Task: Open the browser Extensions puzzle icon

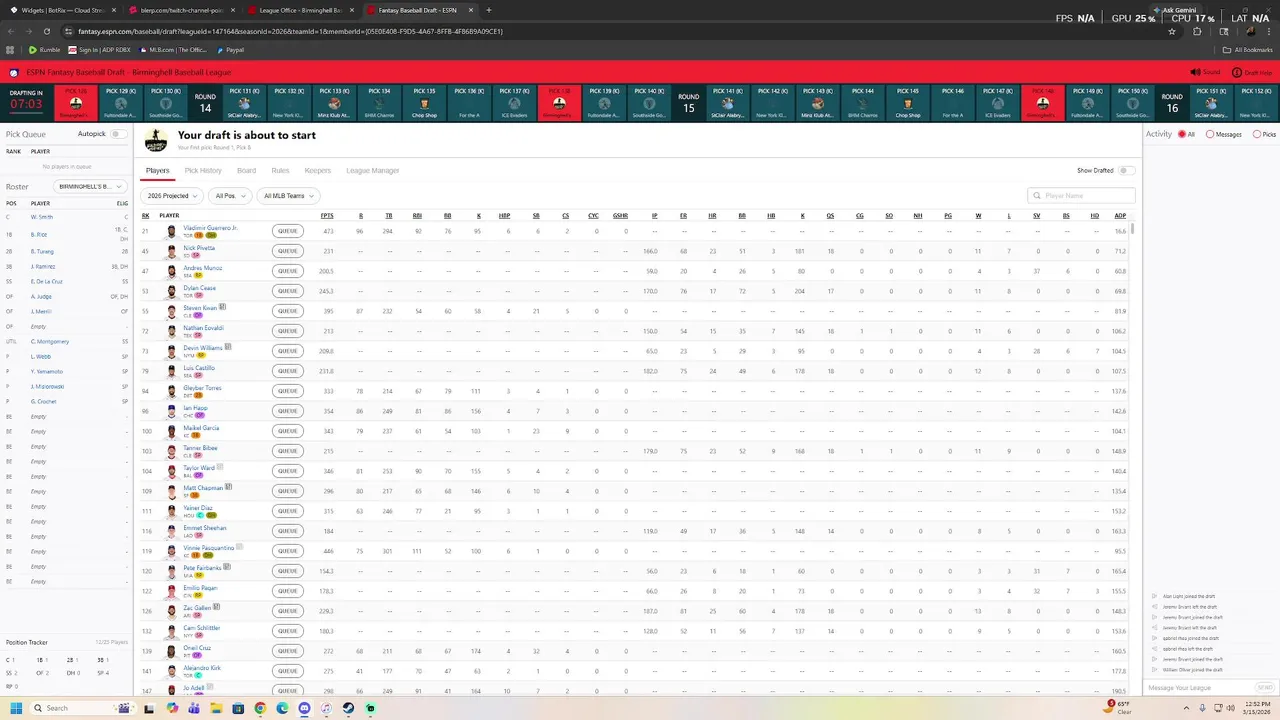Action: [x=1197, y=31]
